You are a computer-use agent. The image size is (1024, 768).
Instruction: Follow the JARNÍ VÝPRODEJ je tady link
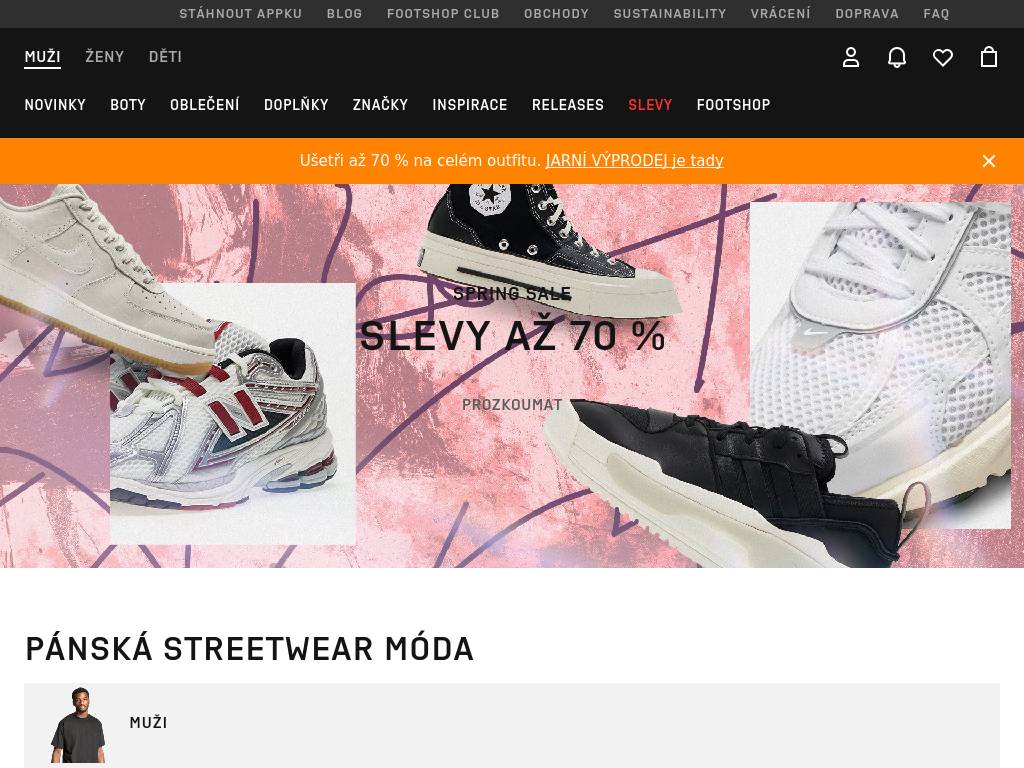635,161
